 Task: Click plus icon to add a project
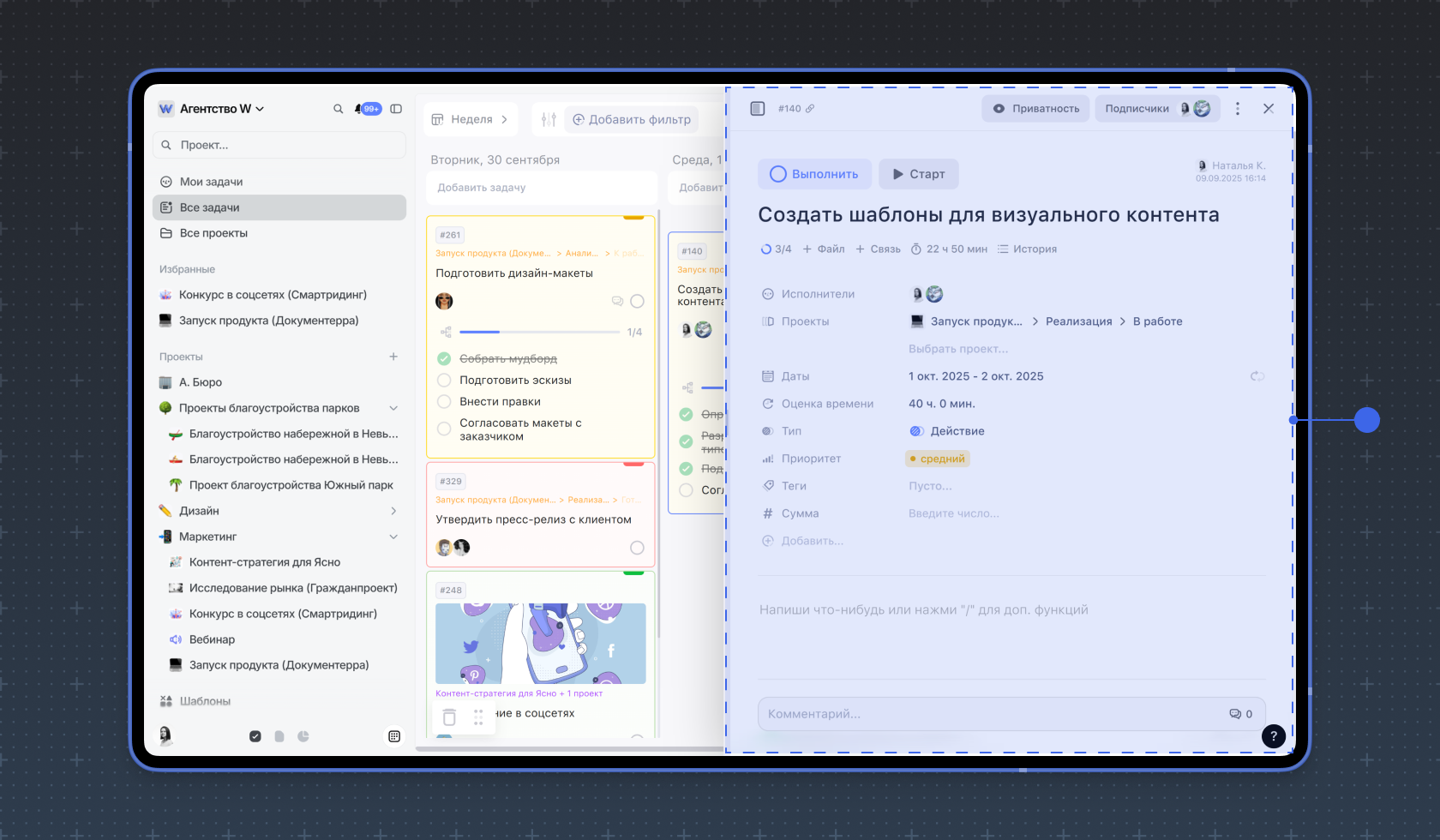point(393,357)
